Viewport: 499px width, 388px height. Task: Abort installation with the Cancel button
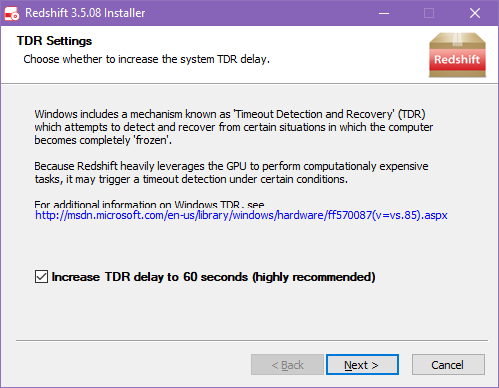[448, 365]
